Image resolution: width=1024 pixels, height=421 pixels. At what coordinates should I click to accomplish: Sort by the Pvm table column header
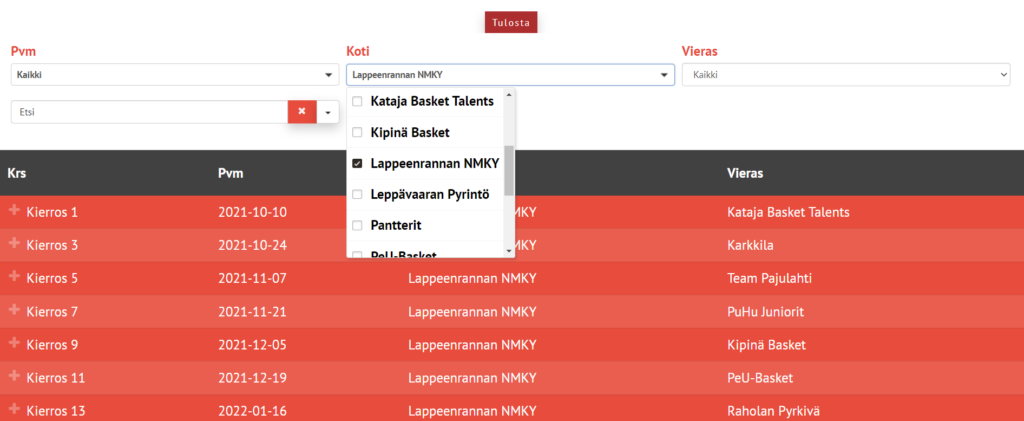(x=231, y=174)
